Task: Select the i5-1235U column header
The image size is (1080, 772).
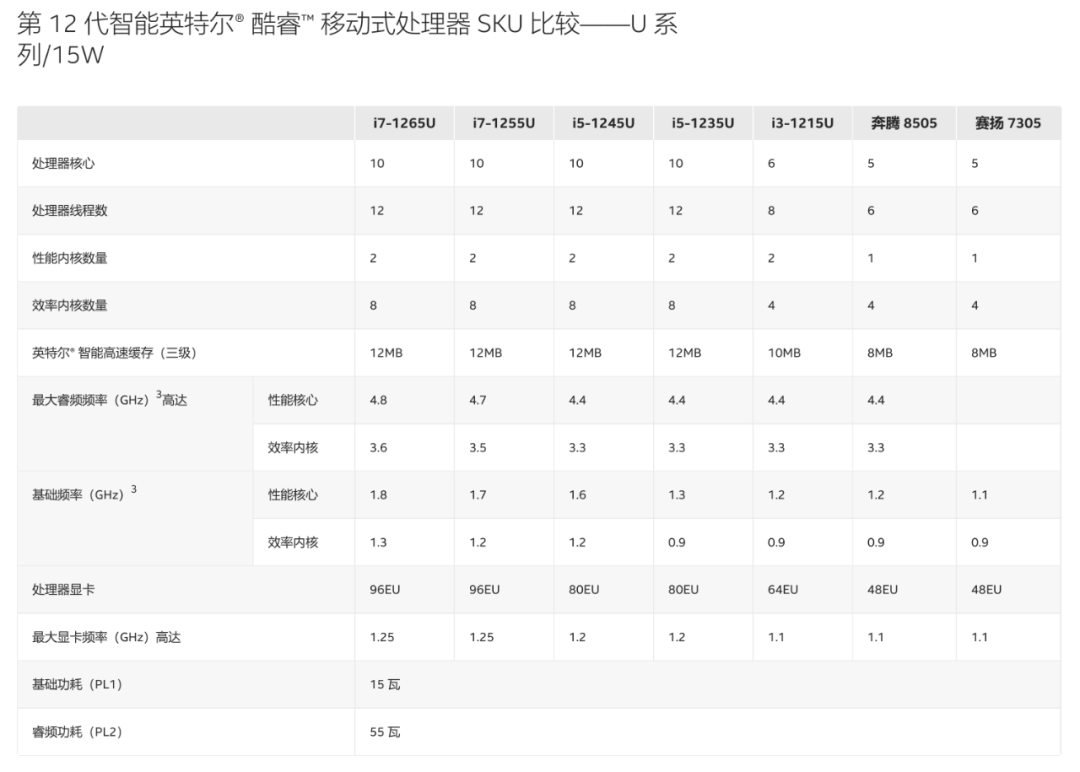Action: pos(702,123)
